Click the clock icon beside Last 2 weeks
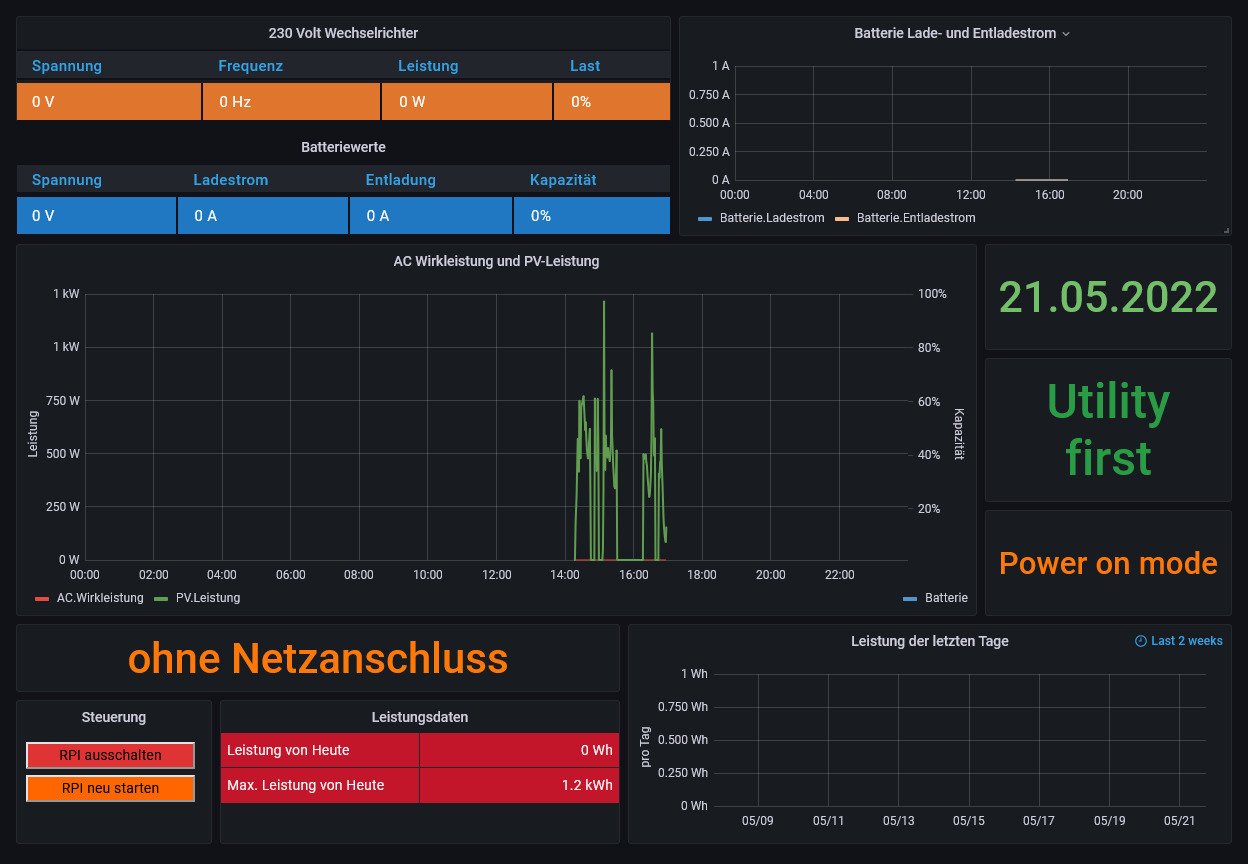This screenshot has height=864, width=1248. (x=1141, y=641)
